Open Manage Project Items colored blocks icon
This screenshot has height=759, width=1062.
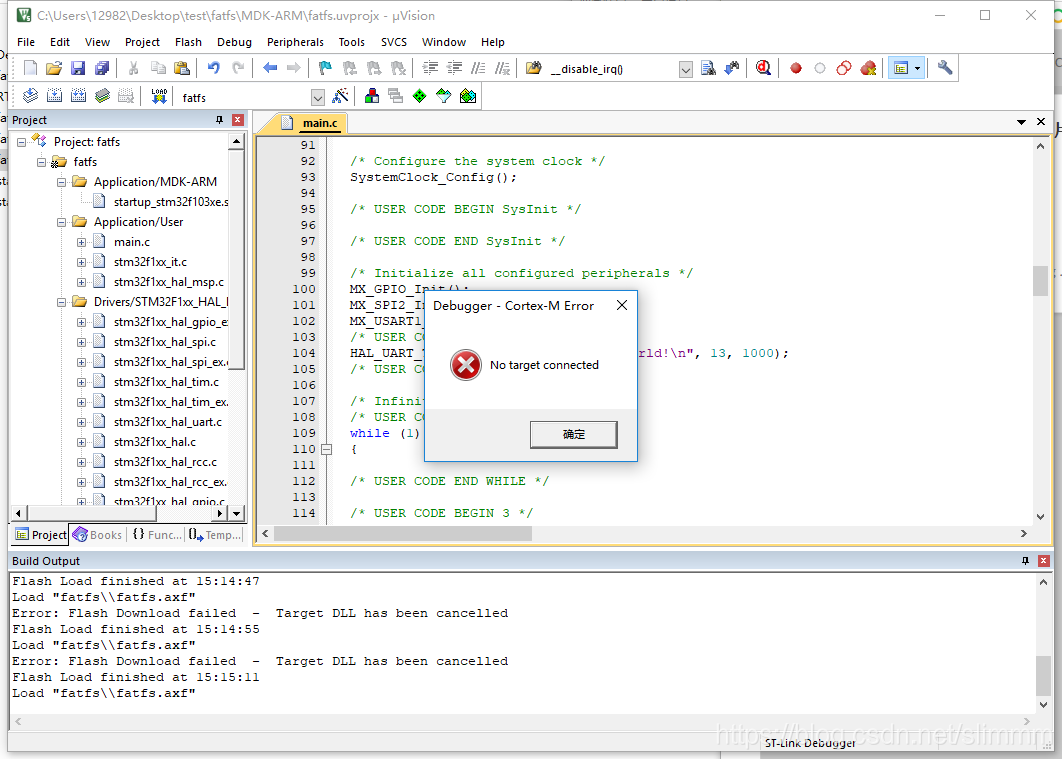point(371,96)
